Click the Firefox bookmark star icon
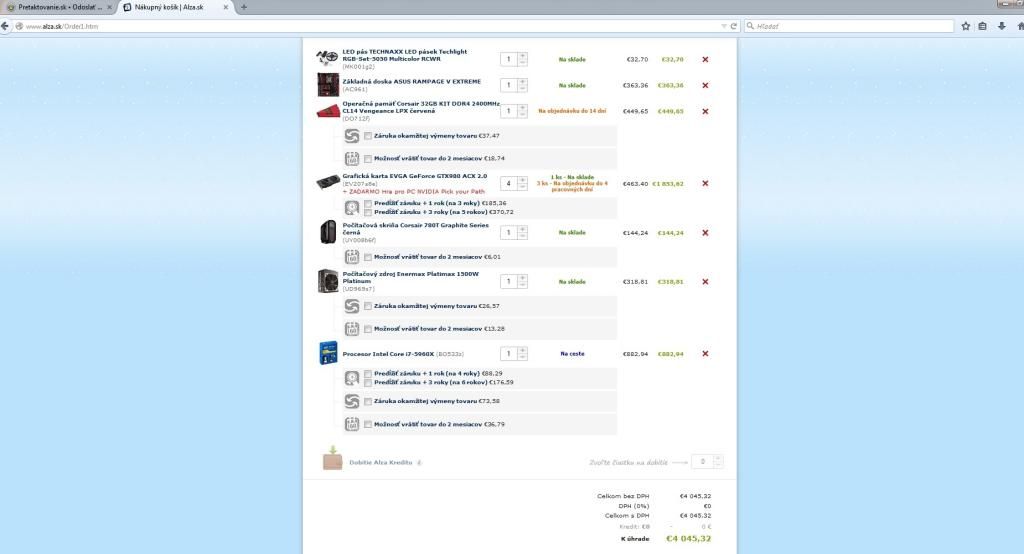Screen dimensions: 1024x554 tap(966, 26)
